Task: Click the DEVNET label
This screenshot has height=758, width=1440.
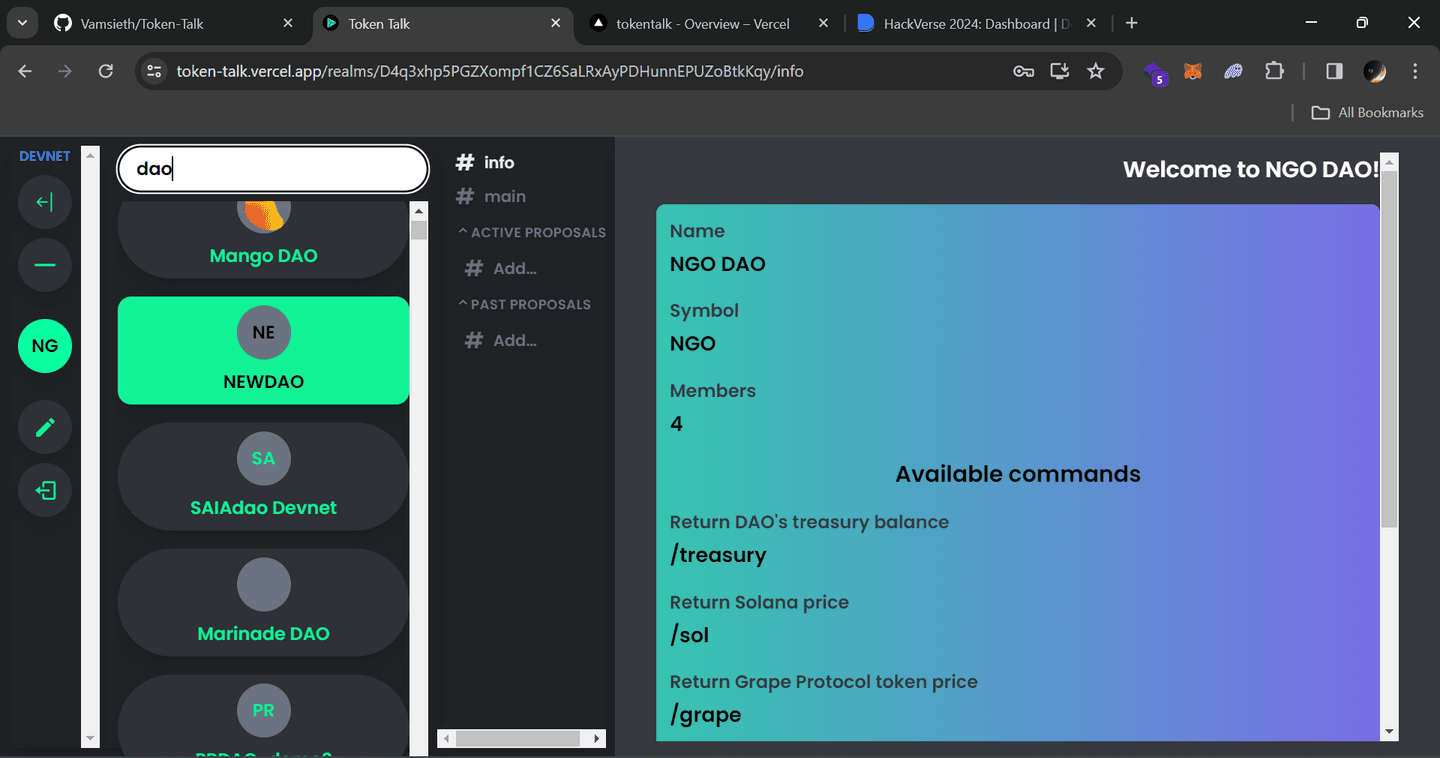Action: pos(45,156)
